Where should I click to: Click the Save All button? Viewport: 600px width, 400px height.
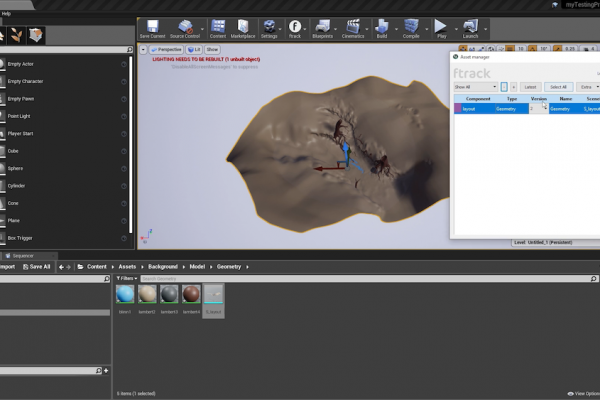36,267
